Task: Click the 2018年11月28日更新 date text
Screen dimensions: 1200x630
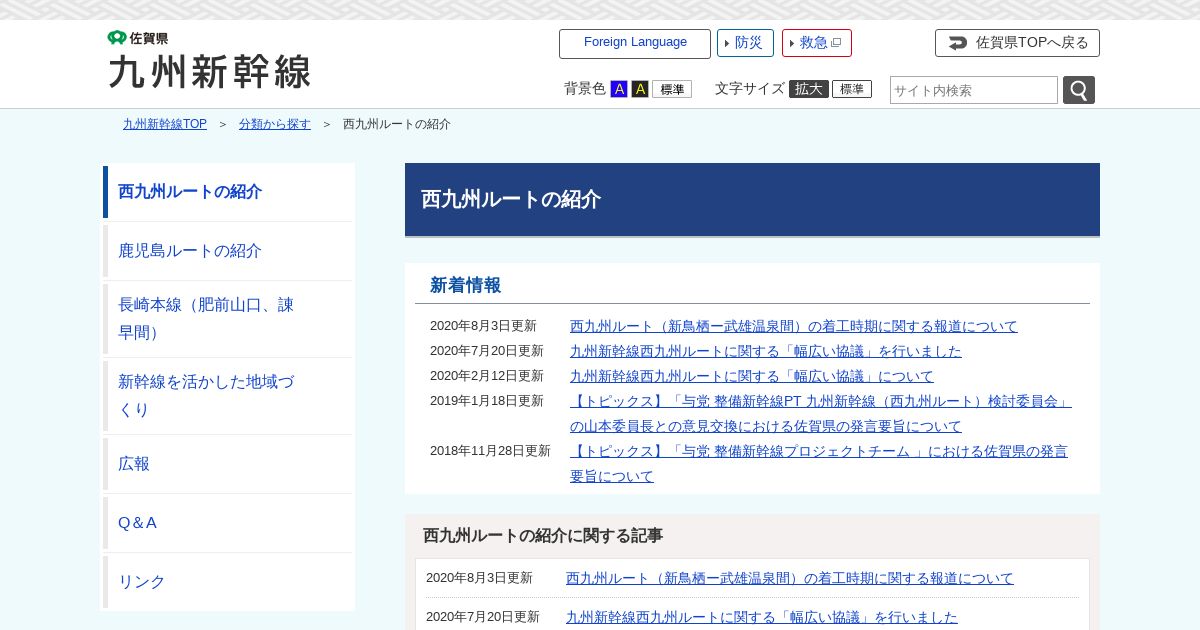Action: 490,451
